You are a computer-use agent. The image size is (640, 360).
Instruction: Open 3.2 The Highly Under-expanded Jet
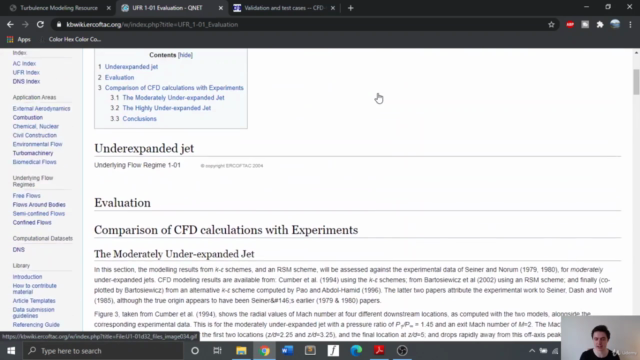point(167,108)
